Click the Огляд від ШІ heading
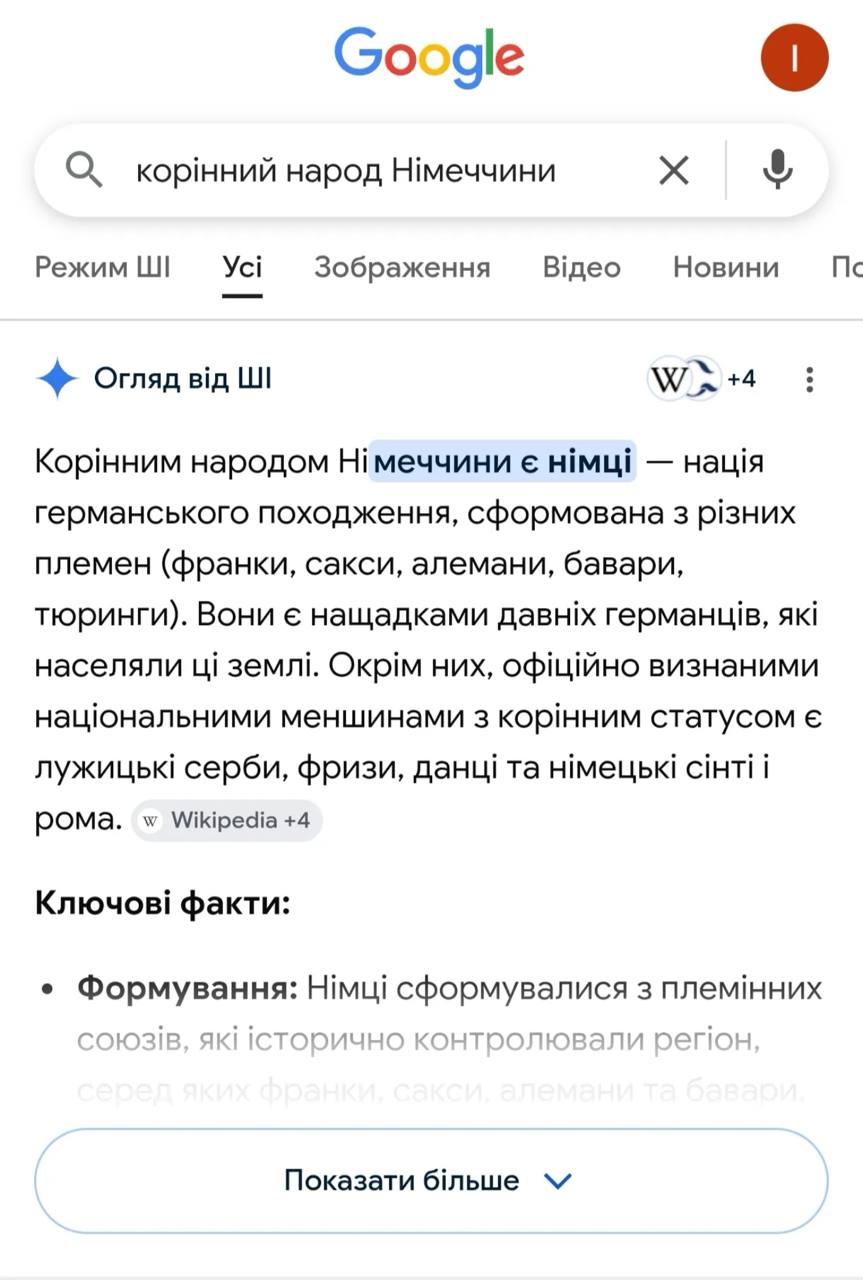This screenshot has width=863, height=1280. (183, 379)
